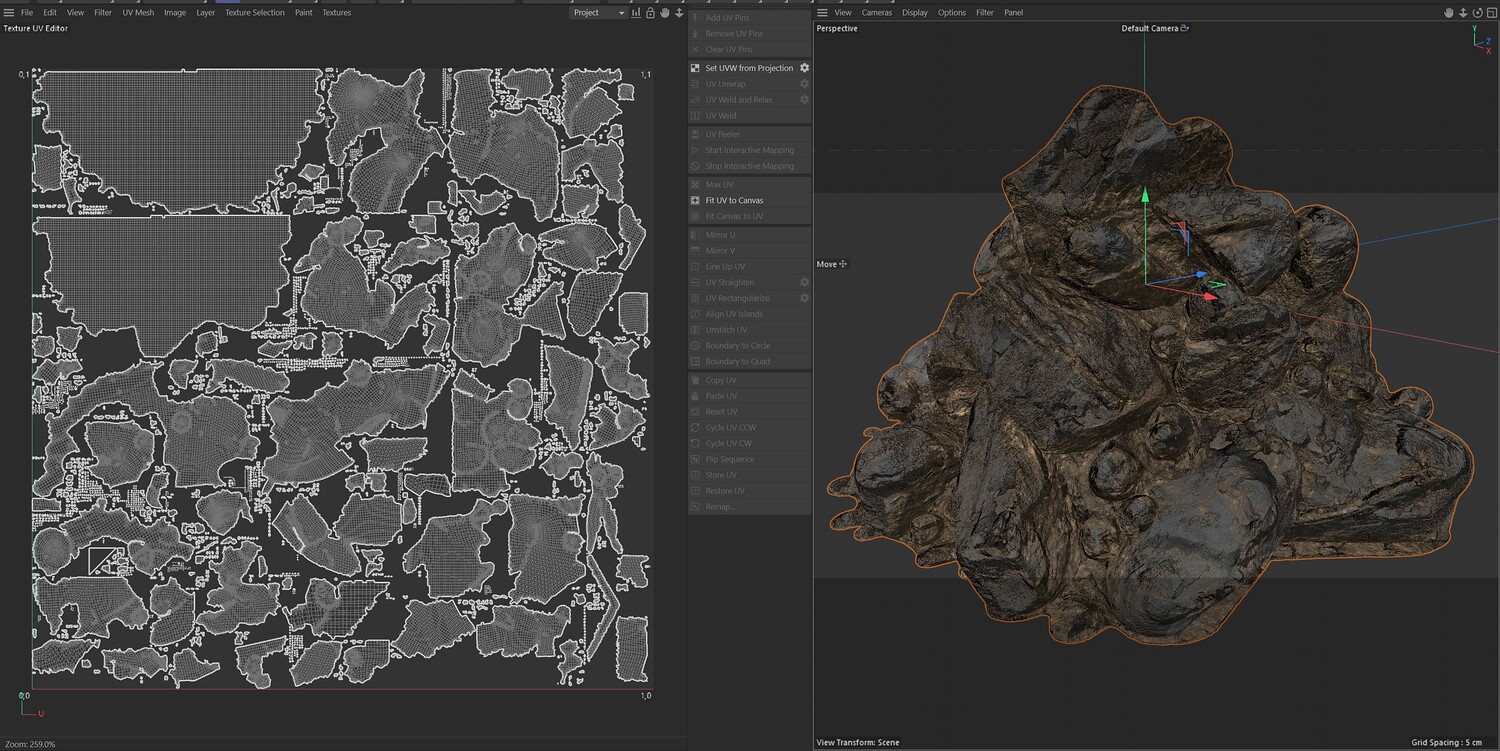Image resolution: width=1500 pixels, height=751 pixels.
Task: Click the cross-arrows icon next to Move
Action: tap(843, 264)
